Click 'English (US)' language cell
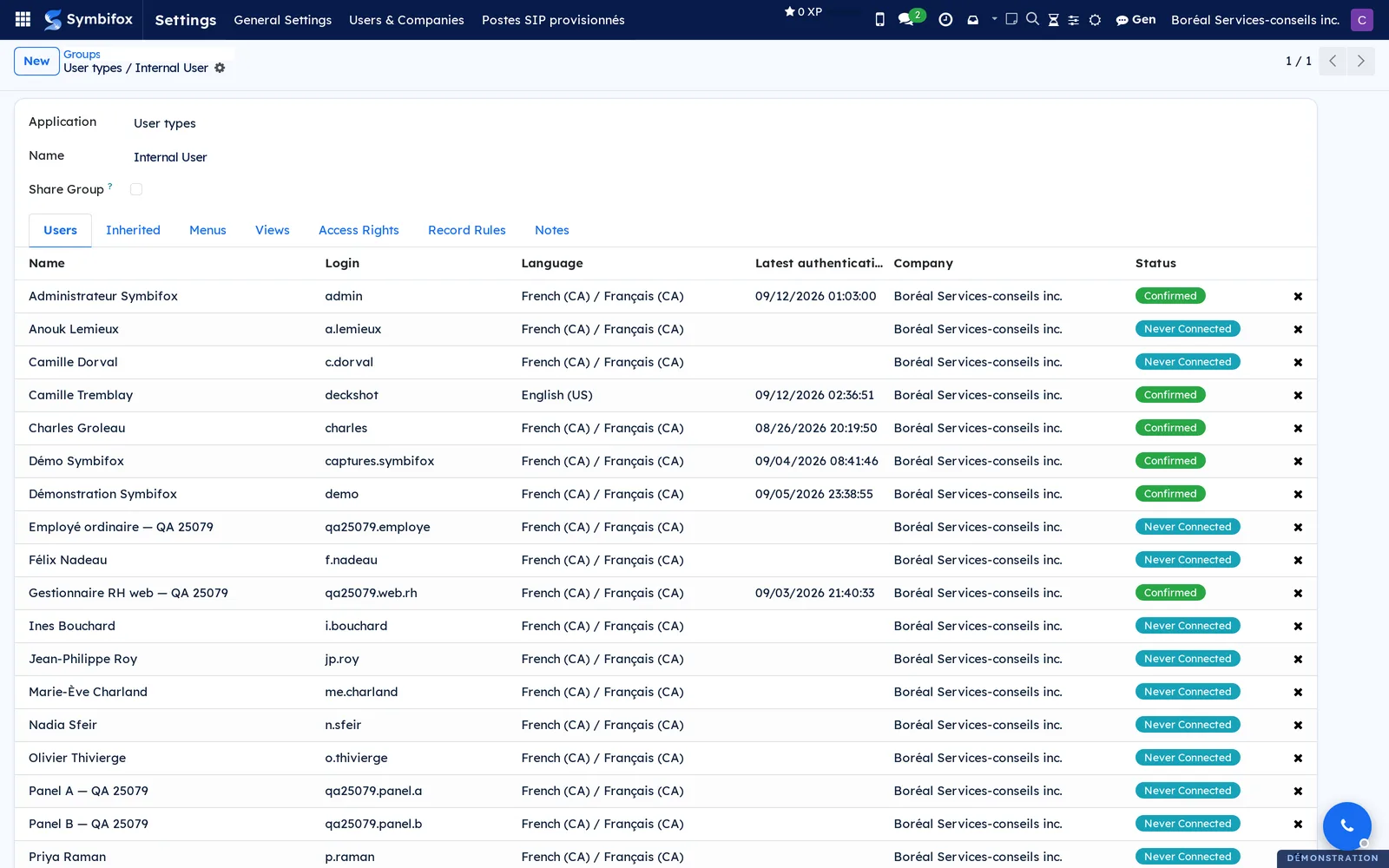Image resolution: width=1389 pixels, height=868 pixels. [556, 395]
